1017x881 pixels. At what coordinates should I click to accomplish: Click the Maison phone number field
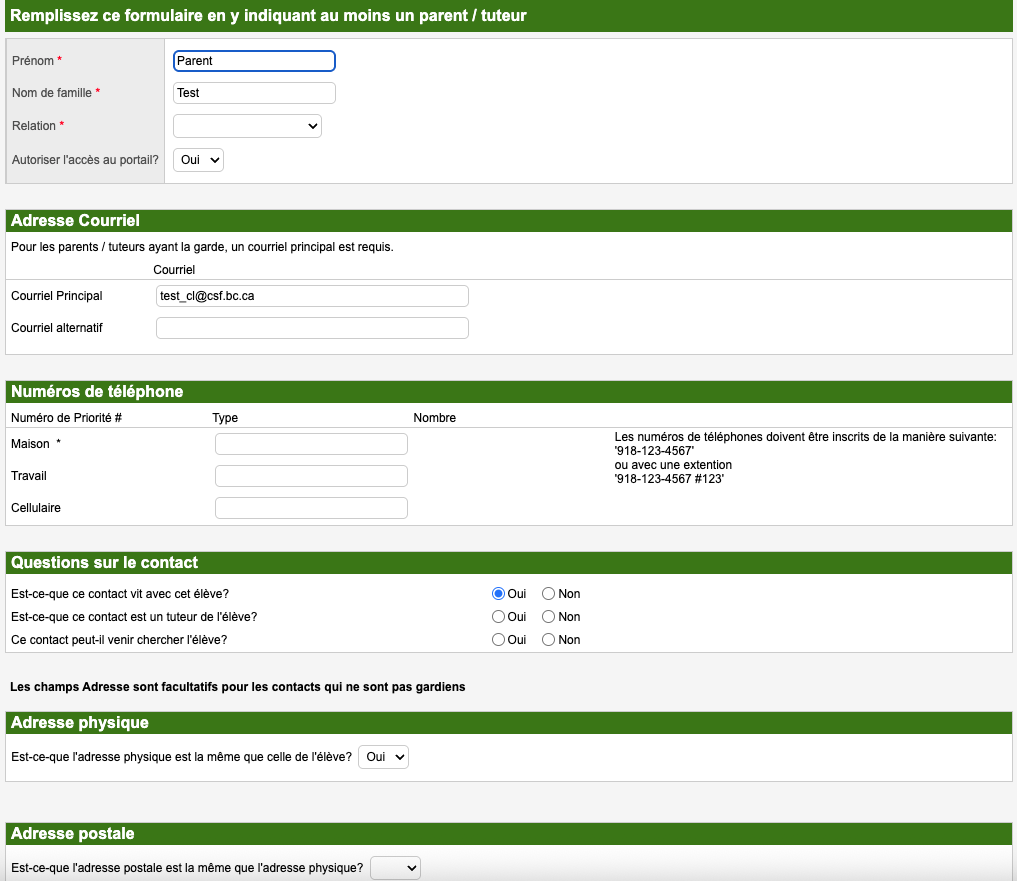(x=311, y=444)
